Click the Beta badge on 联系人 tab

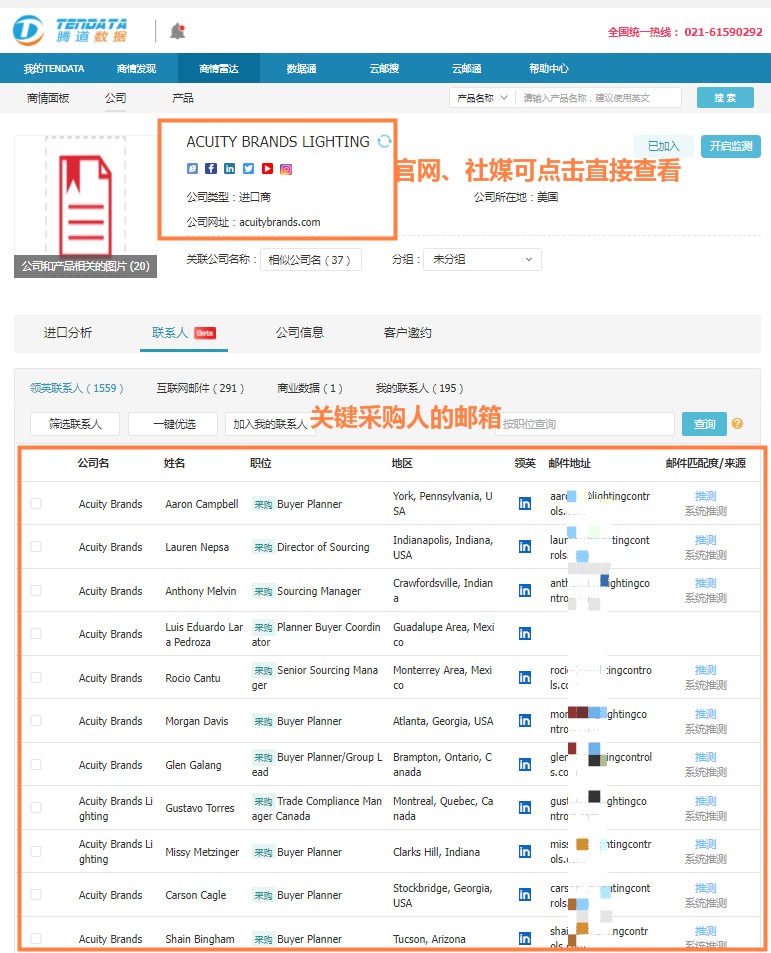pyautogui.click(x=205, y=333)
